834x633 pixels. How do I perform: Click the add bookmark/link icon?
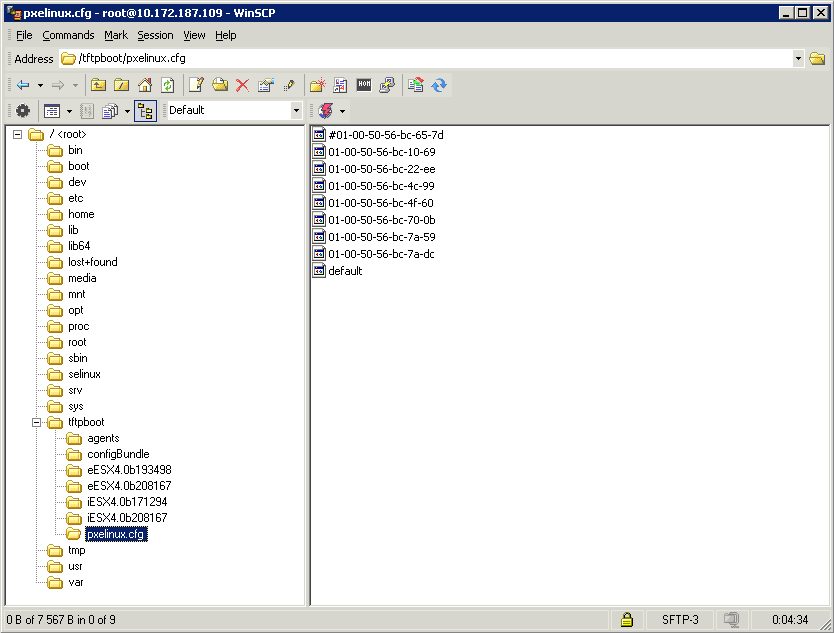click(340, 85)
